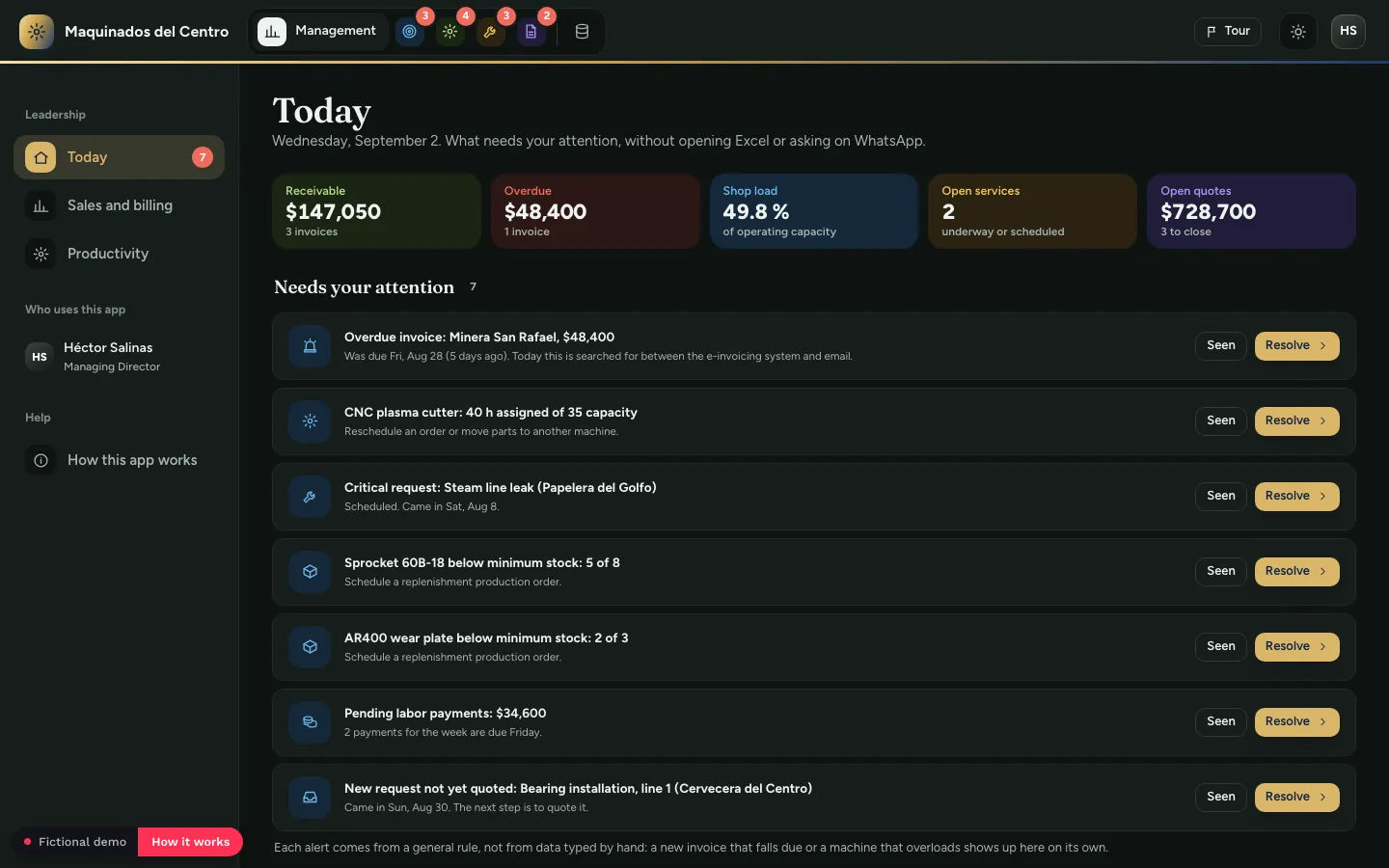Resolve the Pending labor payments alert
This screenshot has width=1389, height=868.
pos(1296,721)
